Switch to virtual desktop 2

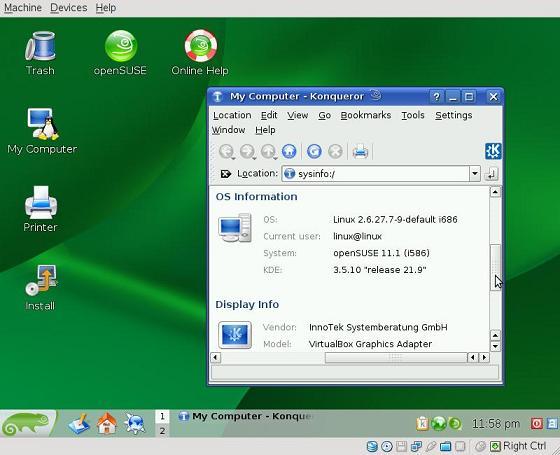tap(162, 431)
